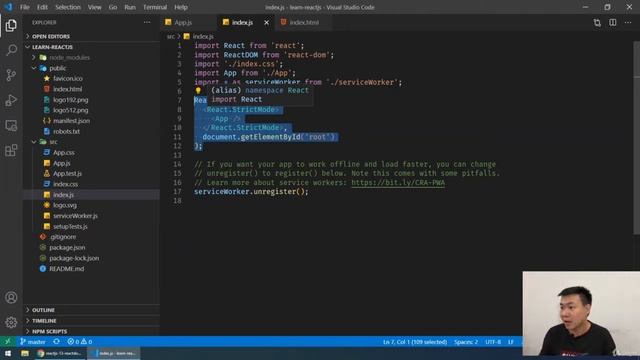The height and width of the screenshot is (360, 640).
Task: Click the remote window indicator in status bar
Action: (7, 342)
